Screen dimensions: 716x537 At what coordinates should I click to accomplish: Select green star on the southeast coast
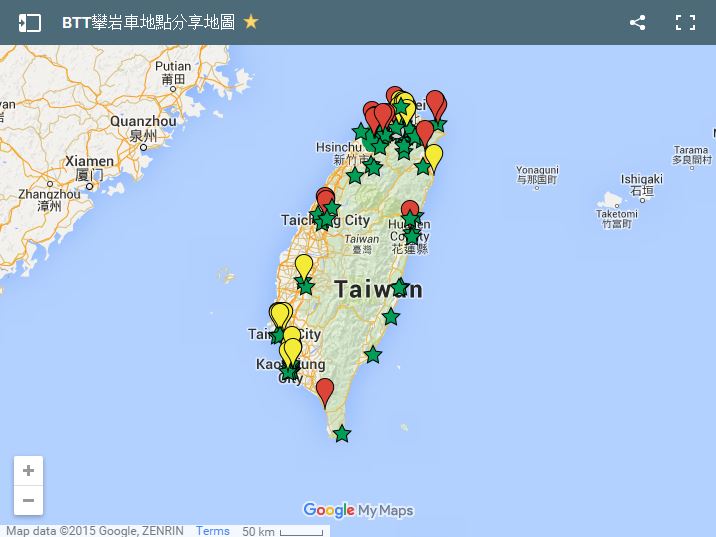[x=373, y=354]
